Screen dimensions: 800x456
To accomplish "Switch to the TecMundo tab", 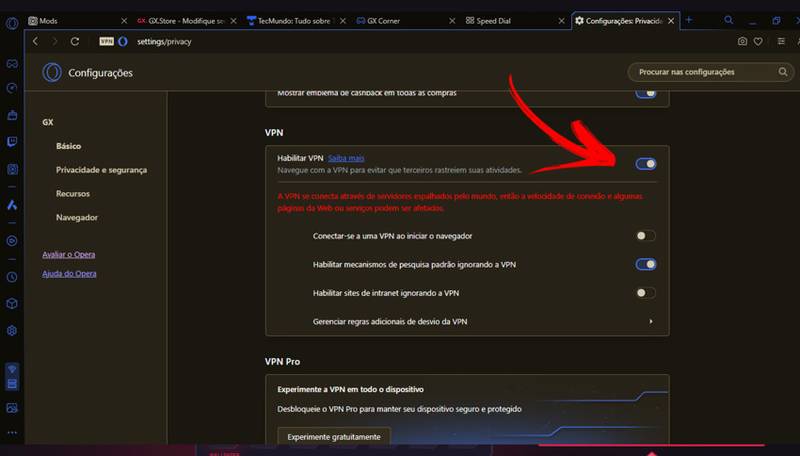I will [x=295, y=21].
